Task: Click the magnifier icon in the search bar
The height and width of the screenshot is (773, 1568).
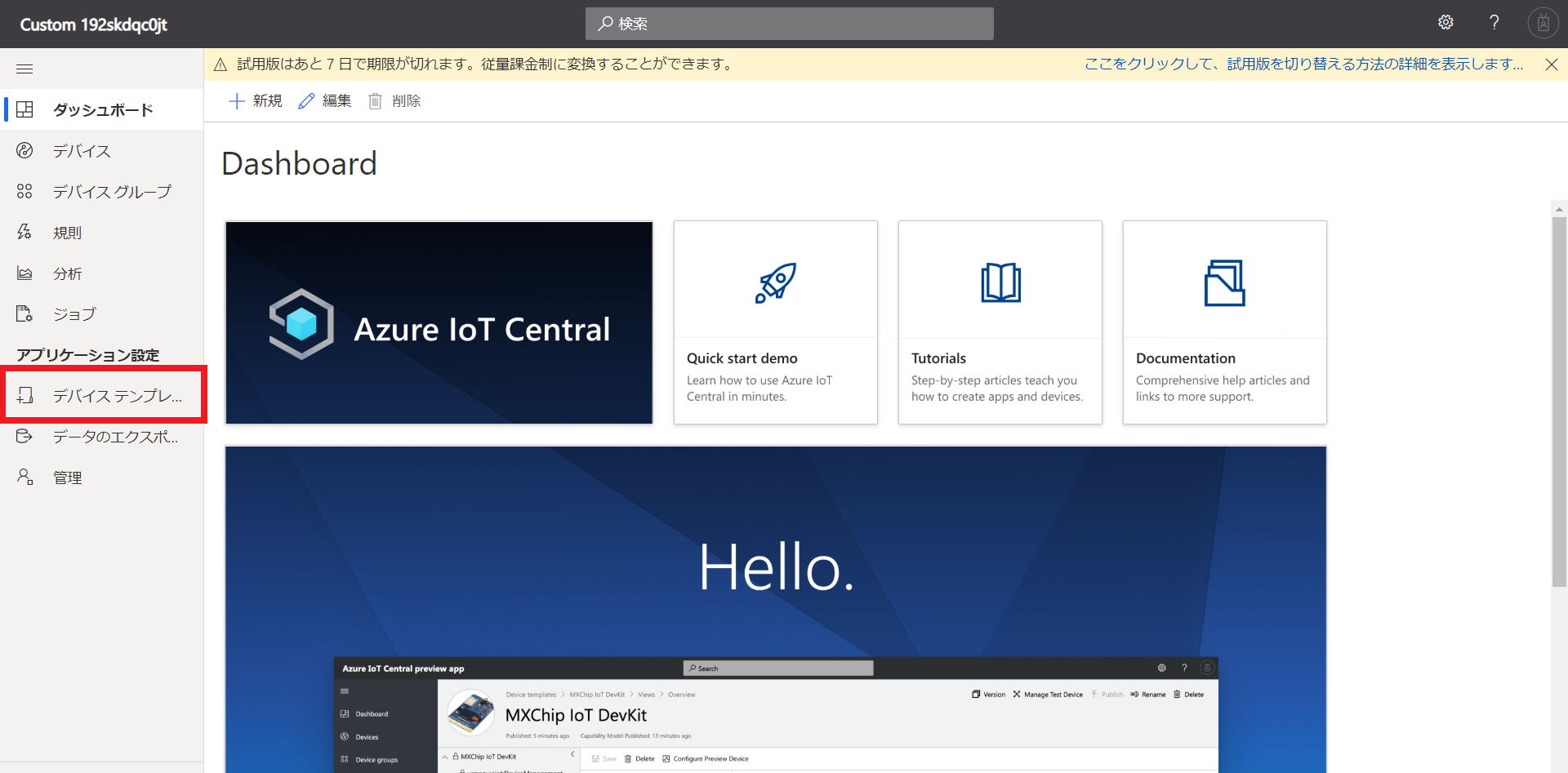Action: tap(605, 24)
